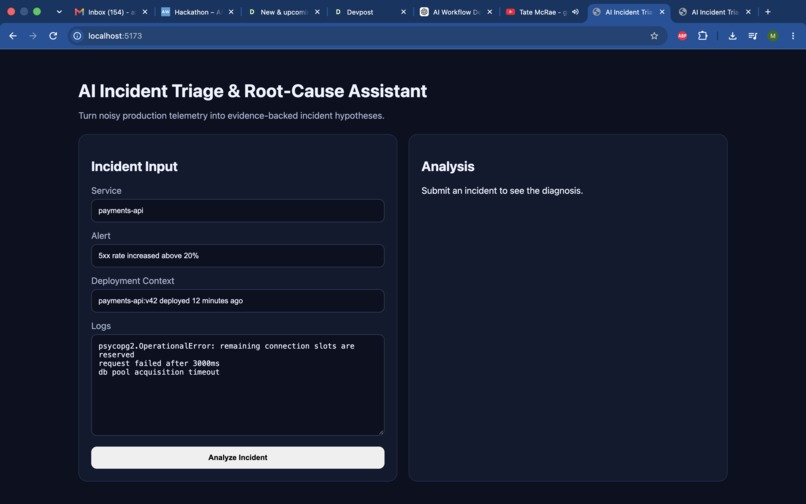Click the 'Deployment Context' label

click(133, 281)
